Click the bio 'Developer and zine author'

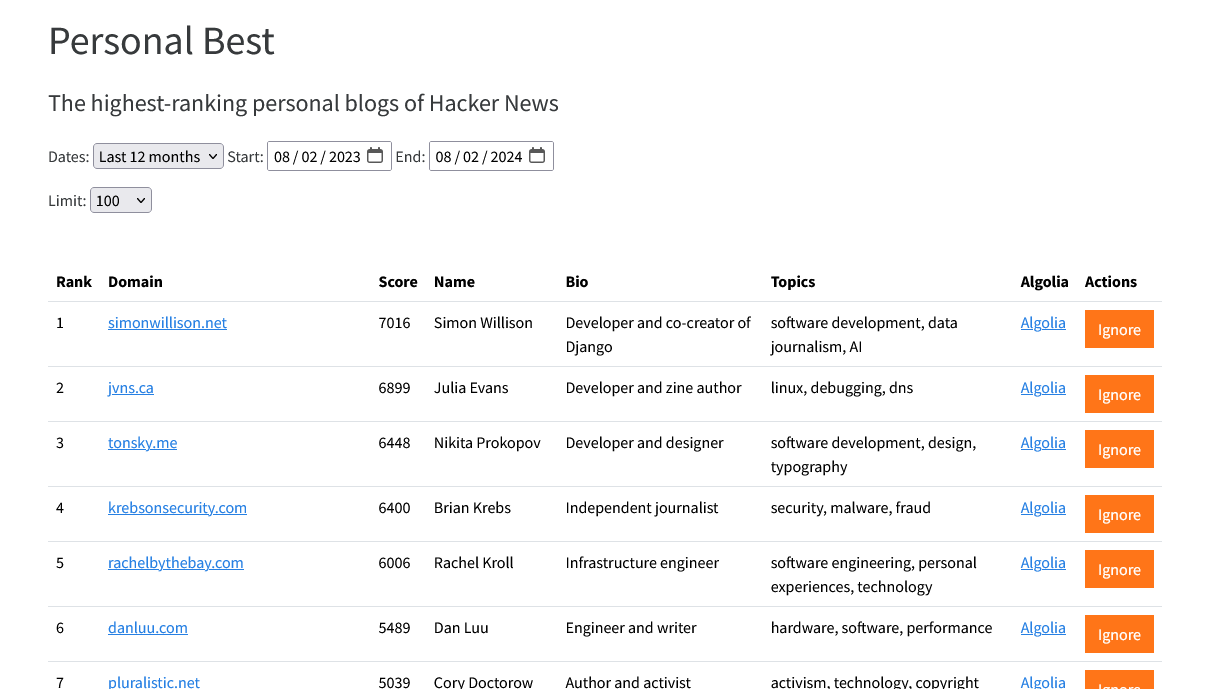(654, 388)
